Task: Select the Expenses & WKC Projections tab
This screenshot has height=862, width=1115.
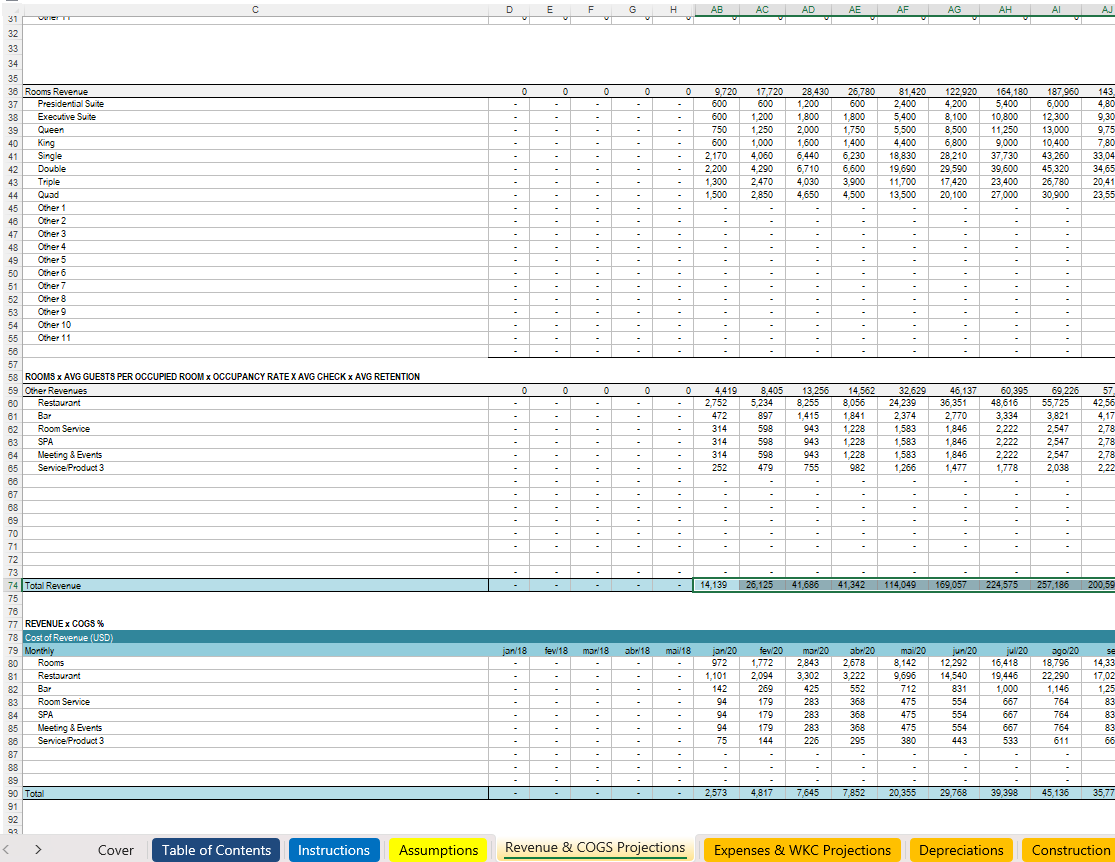Action: pyautogui.click(x=802, y=850)
